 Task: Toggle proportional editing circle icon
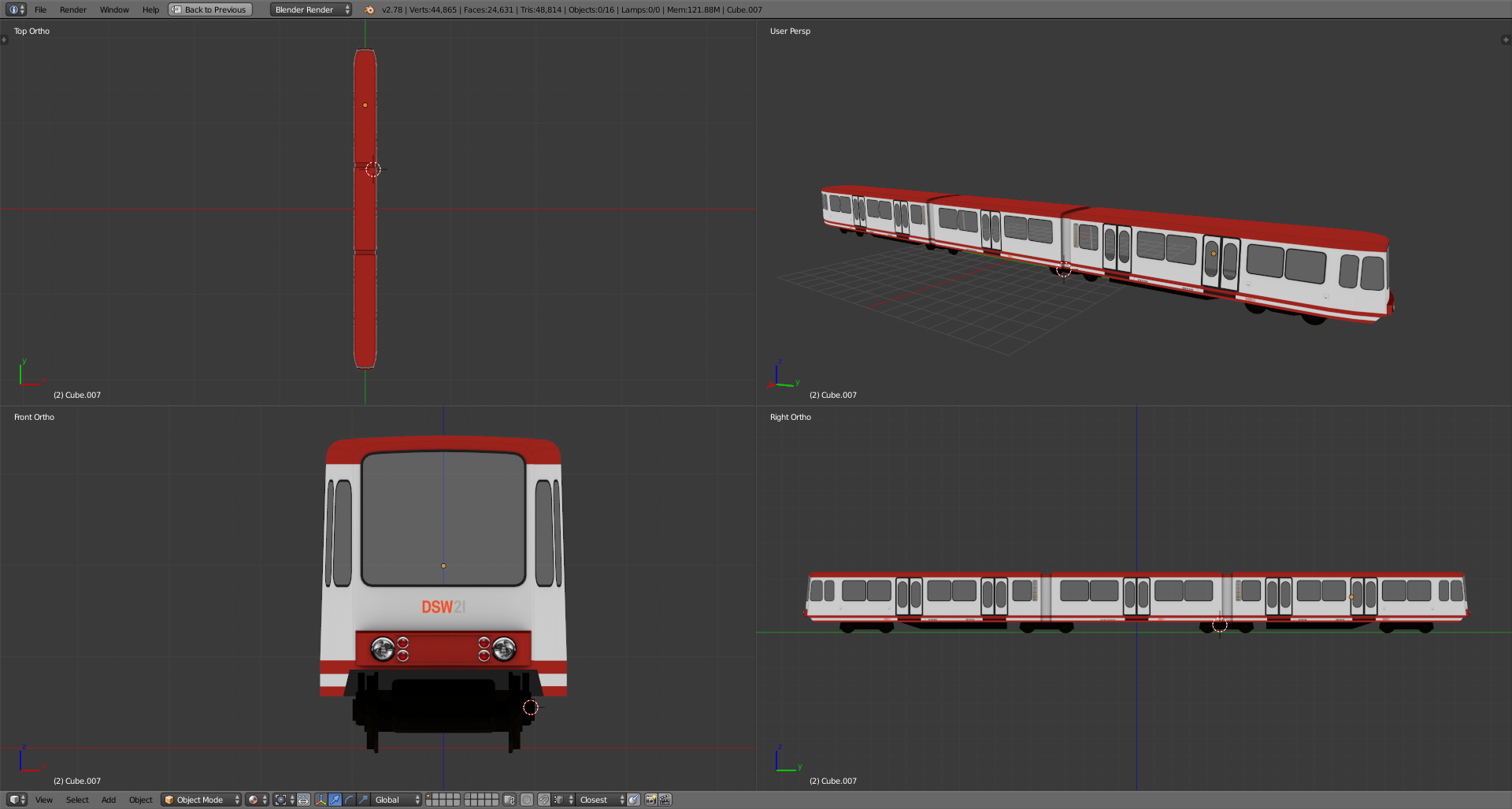[x=527, y=800]
